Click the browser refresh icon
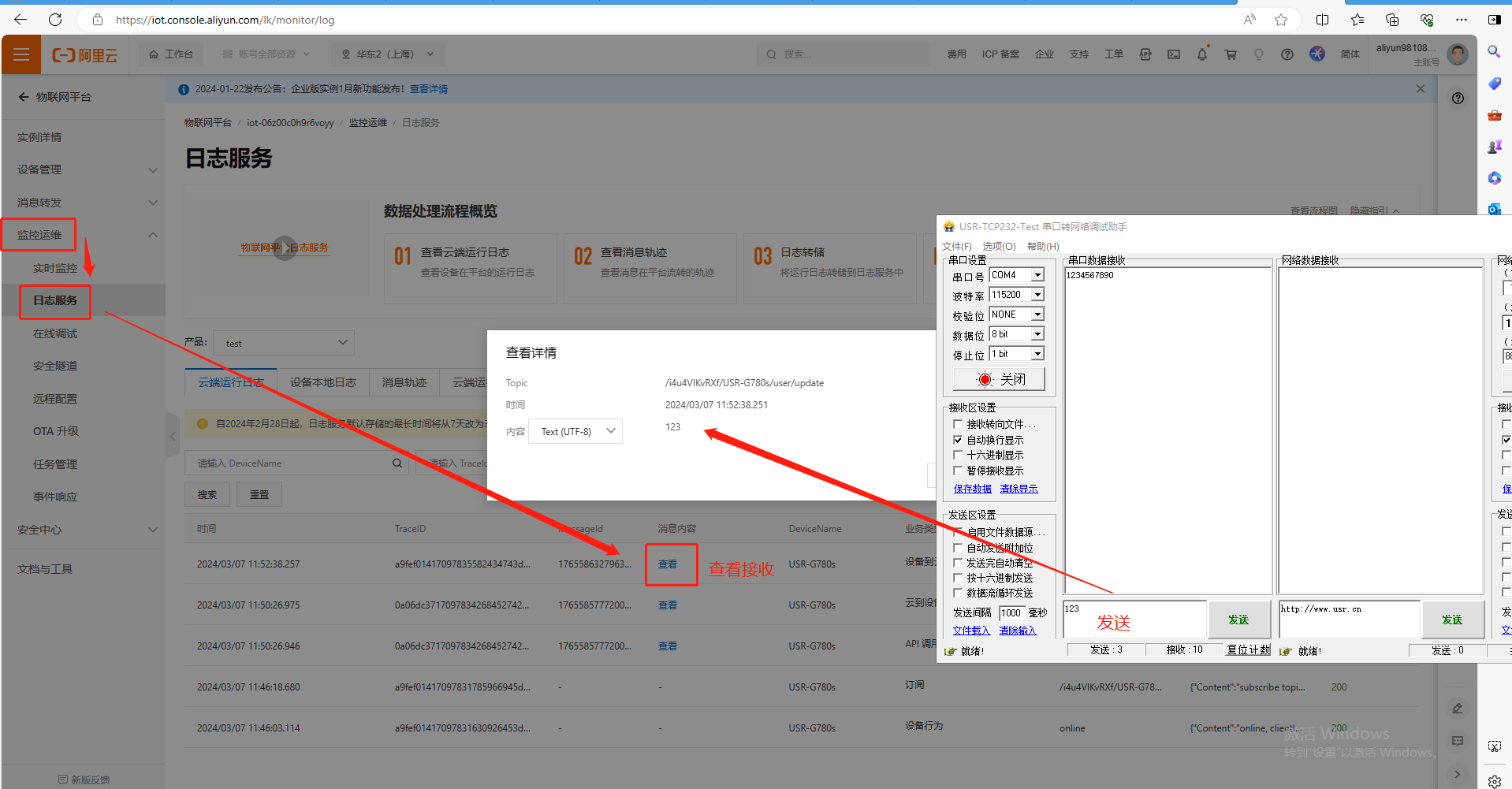 pyautogui.click(x=55, y=20)
